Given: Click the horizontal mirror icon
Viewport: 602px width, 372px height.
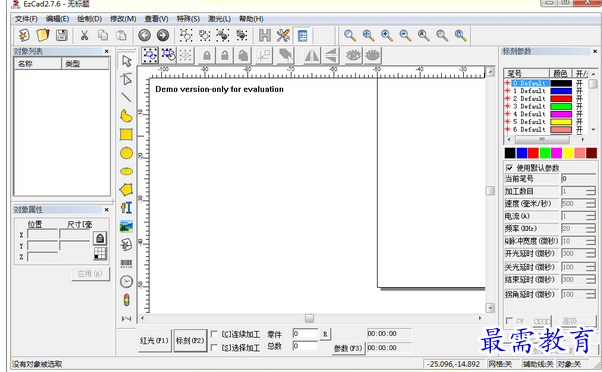Looking at the screenshot, I should [311, 56].
